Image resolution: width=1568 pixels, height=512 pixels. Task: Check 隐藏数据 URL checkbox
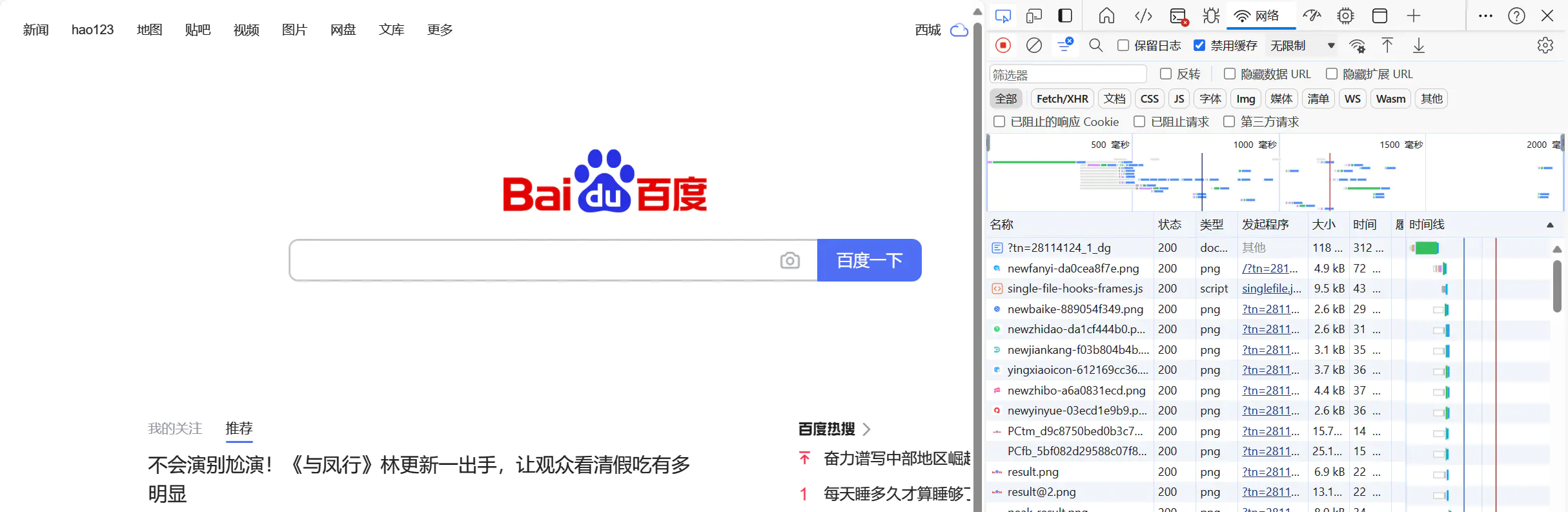point(1230,74)
